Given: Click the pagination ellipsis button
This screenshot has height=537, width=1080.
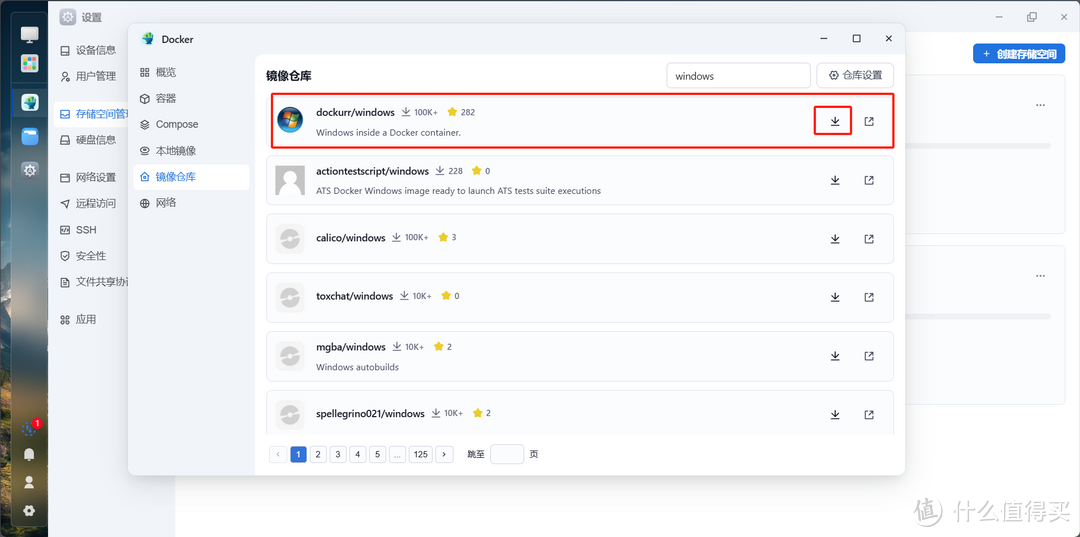Looking at the screenshot, I should coord(397,454).
